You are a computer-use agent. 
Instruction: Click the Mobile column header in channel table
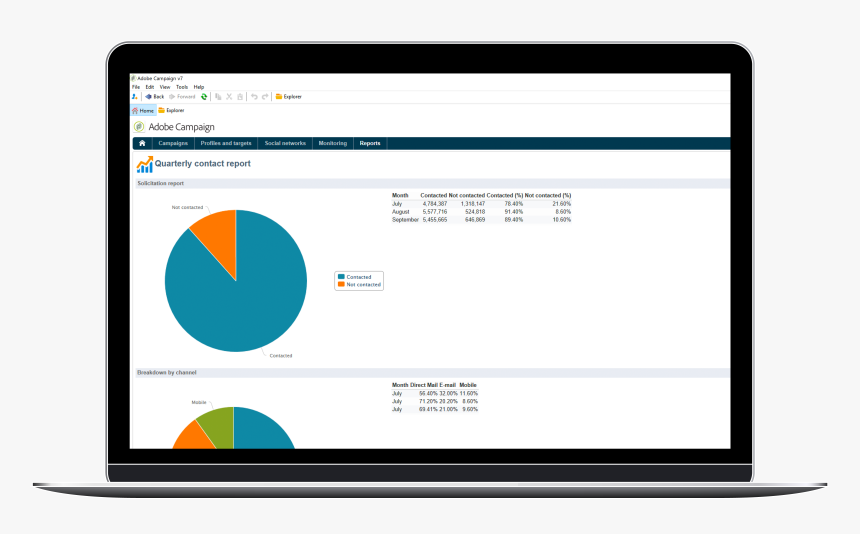pyautogui.click(x=468, y=385)
